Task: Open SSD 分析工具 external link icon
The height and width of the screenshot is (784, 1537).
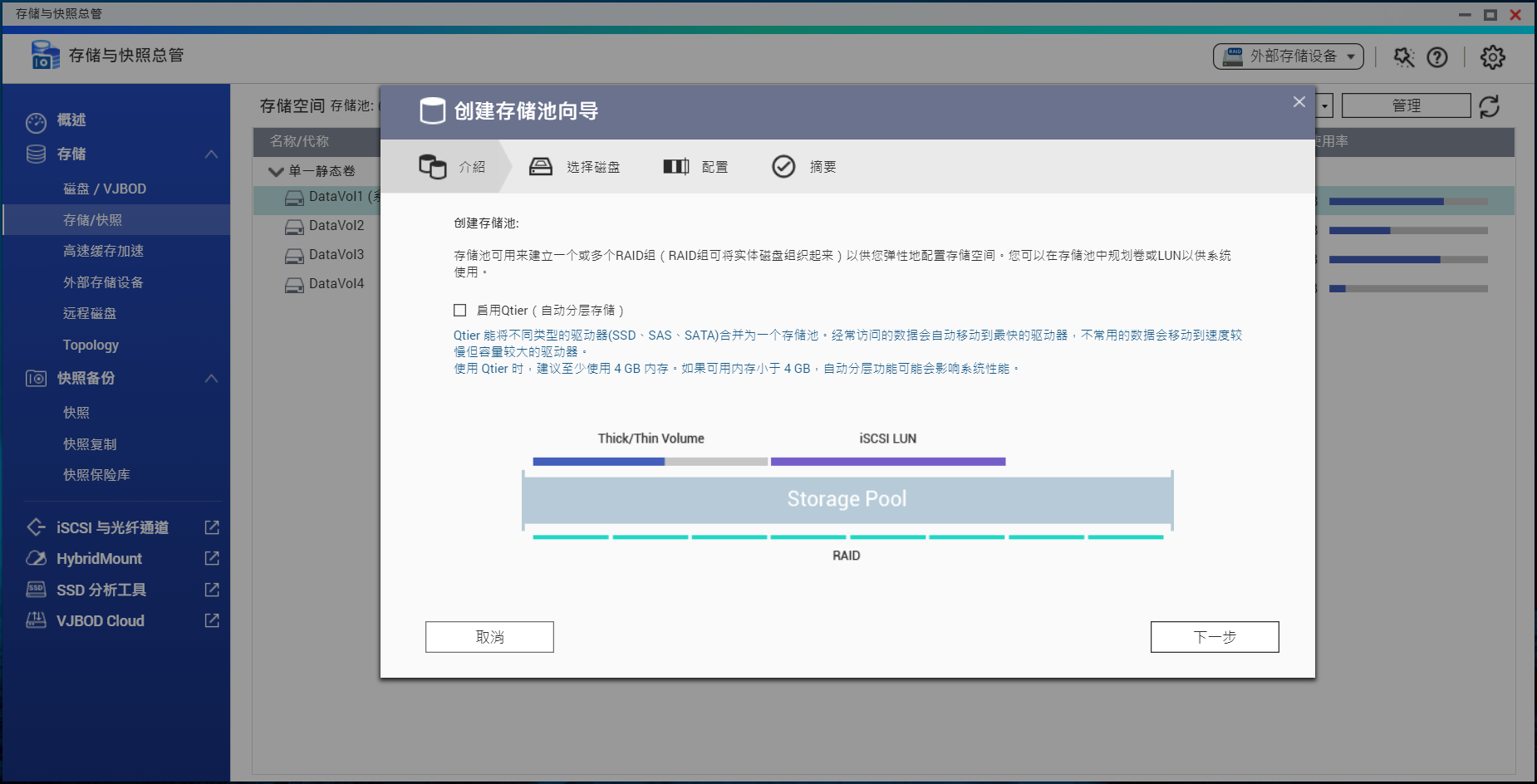Action: (x=212, y=590)
